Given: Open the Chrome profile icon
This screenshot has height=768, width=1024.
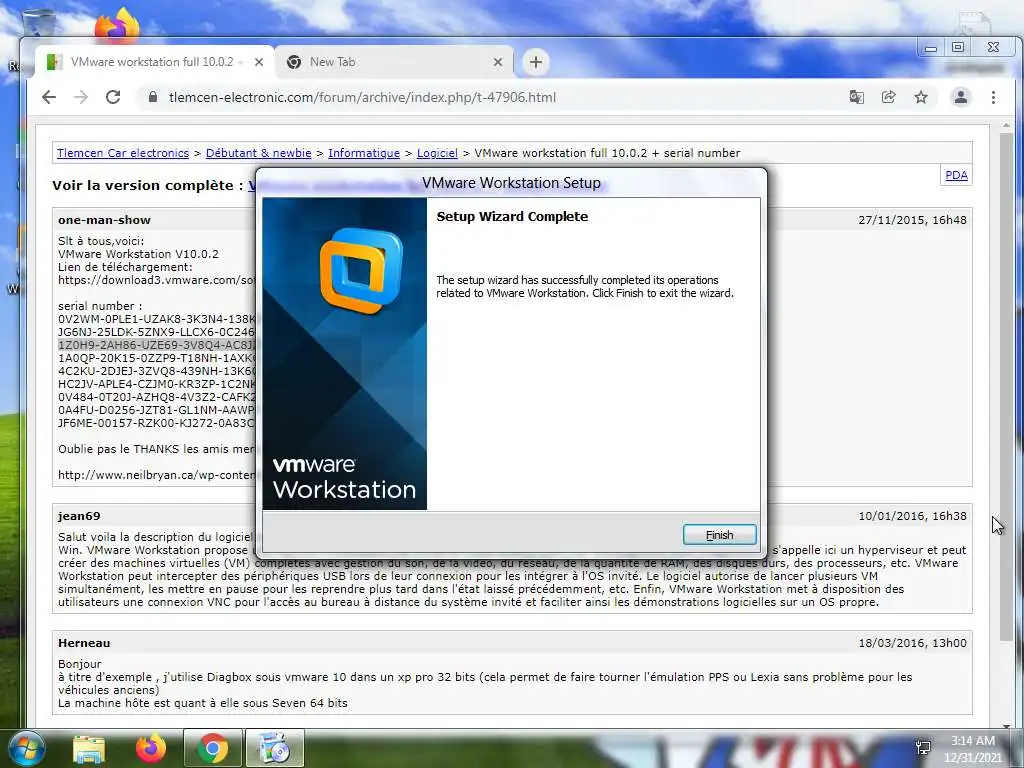Looking at the screenshot, I should pyautogui.click(x=961, y=97).
